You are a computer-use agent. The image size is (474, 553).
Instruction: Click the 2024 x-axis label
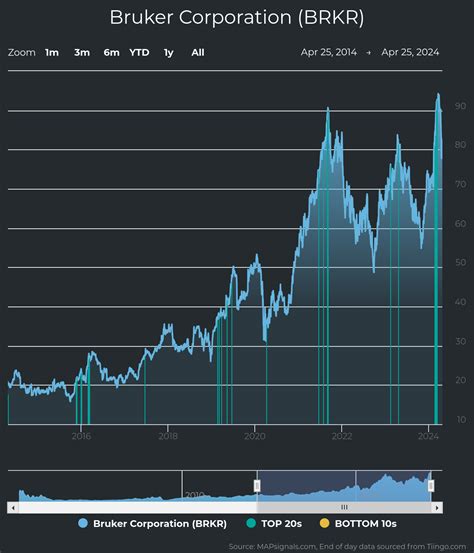428,436
